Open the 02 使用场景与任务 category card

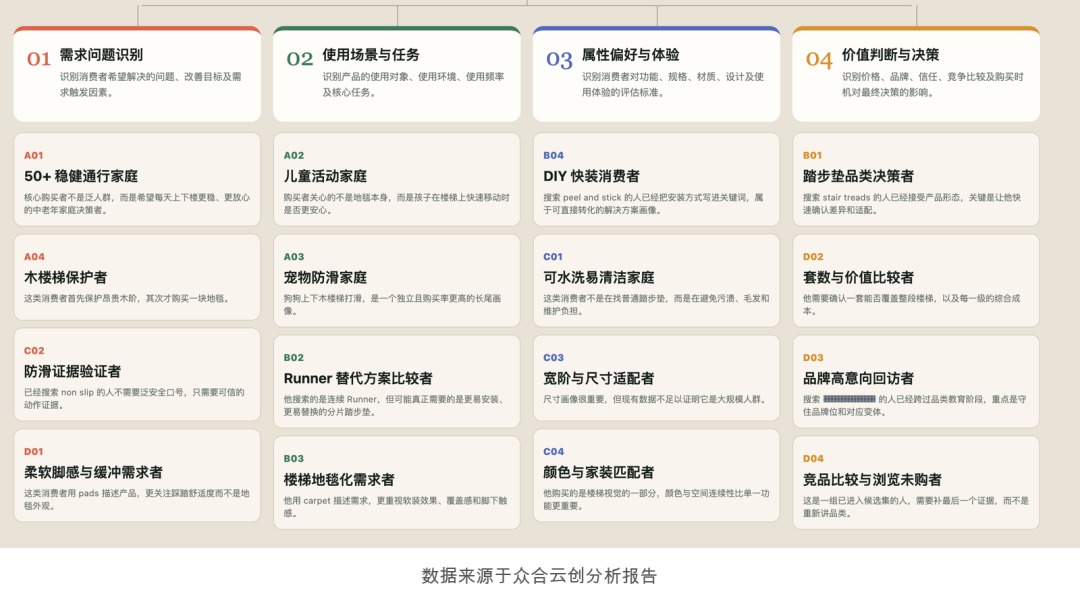(397, 74)
